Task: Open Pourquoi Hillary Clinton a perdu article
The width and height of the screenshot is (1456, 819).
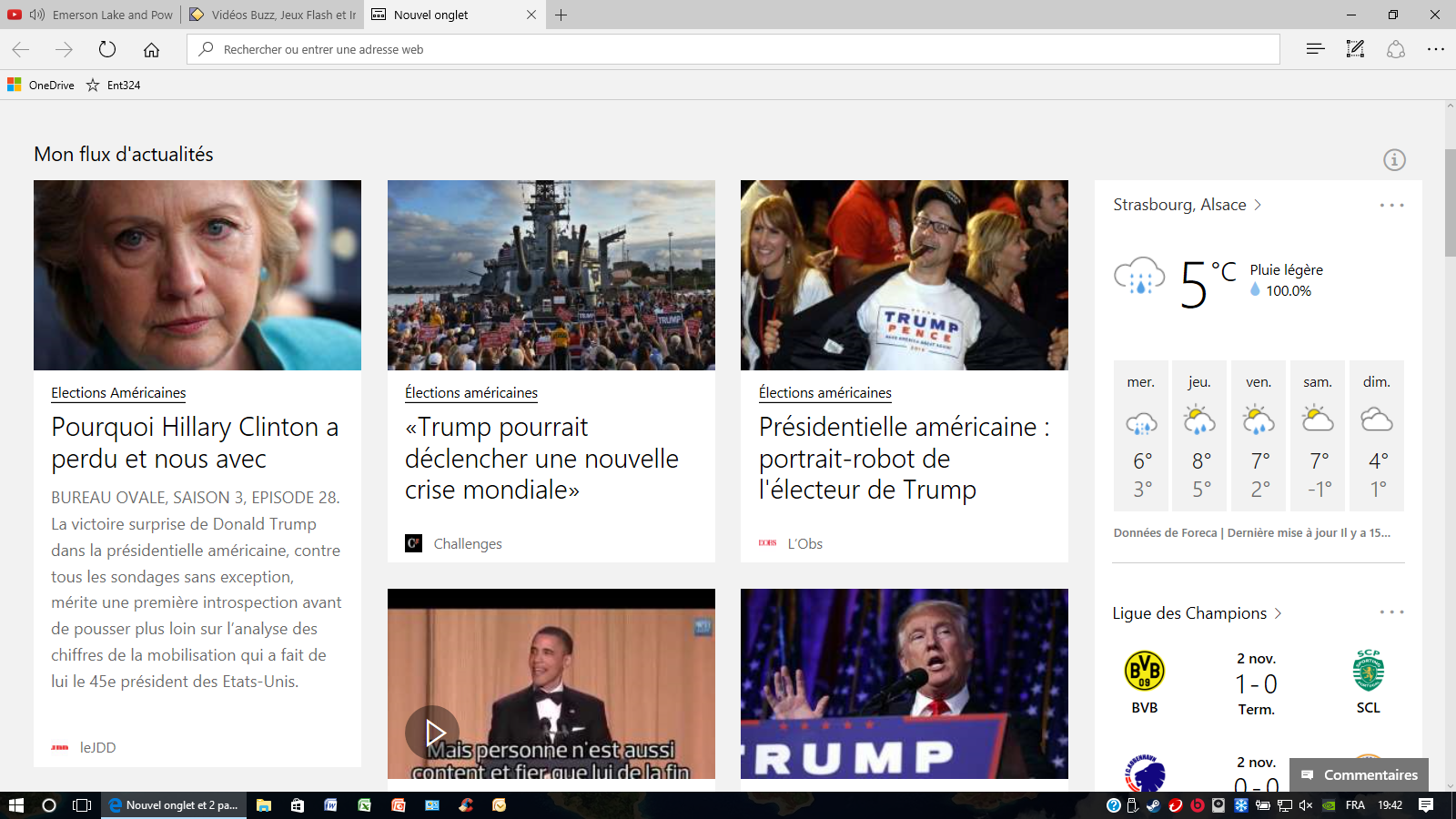Action: (195, 442)
